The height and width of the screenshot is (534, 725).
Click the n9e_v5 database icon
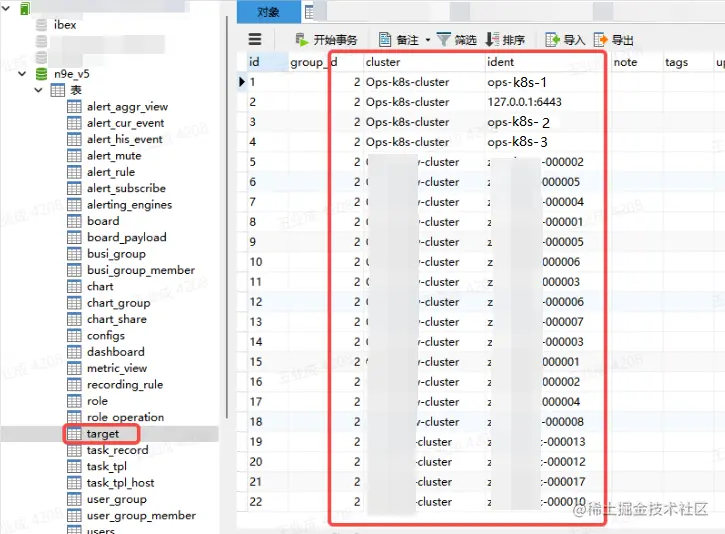pyautogui.click(x=42, y=74)
